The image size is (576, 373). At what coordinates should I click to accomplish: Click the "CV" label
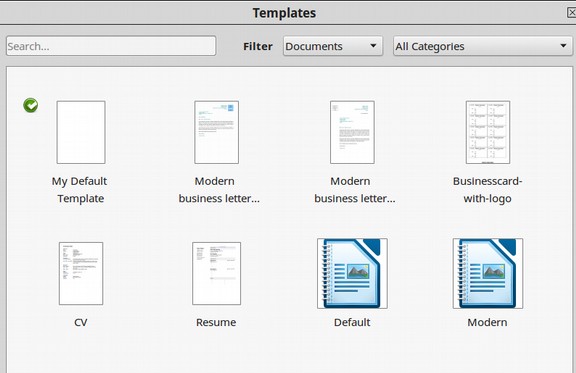click(x=80, y=322)
